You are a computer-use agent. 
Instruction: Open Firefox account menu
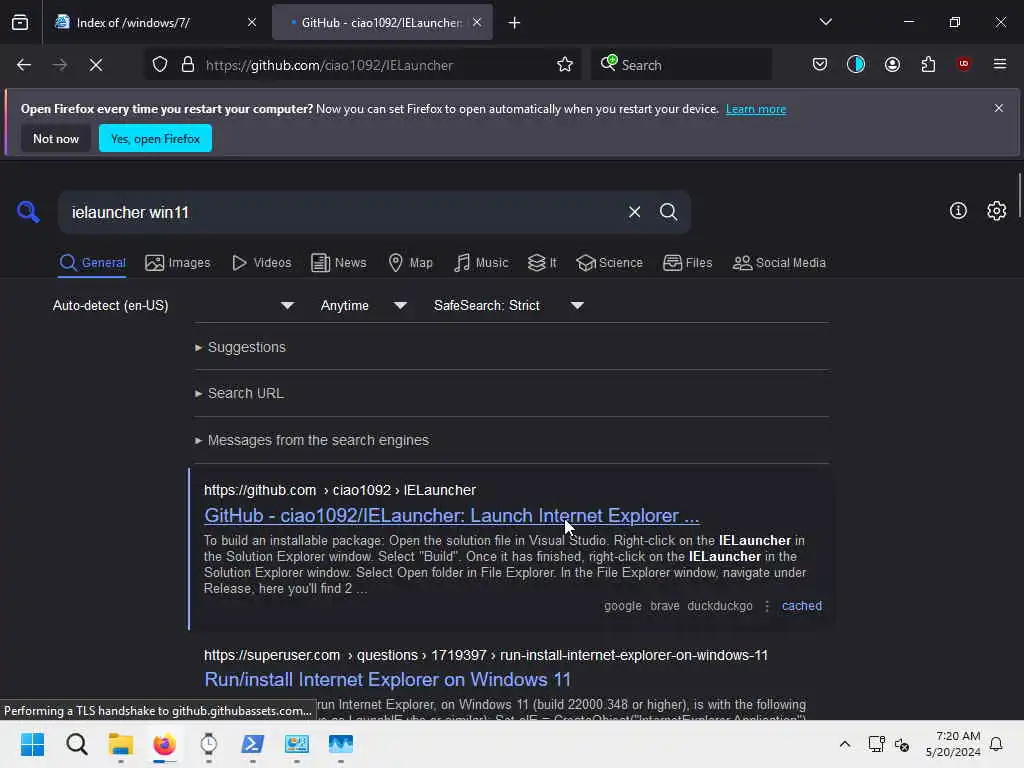tap(892, 64)
